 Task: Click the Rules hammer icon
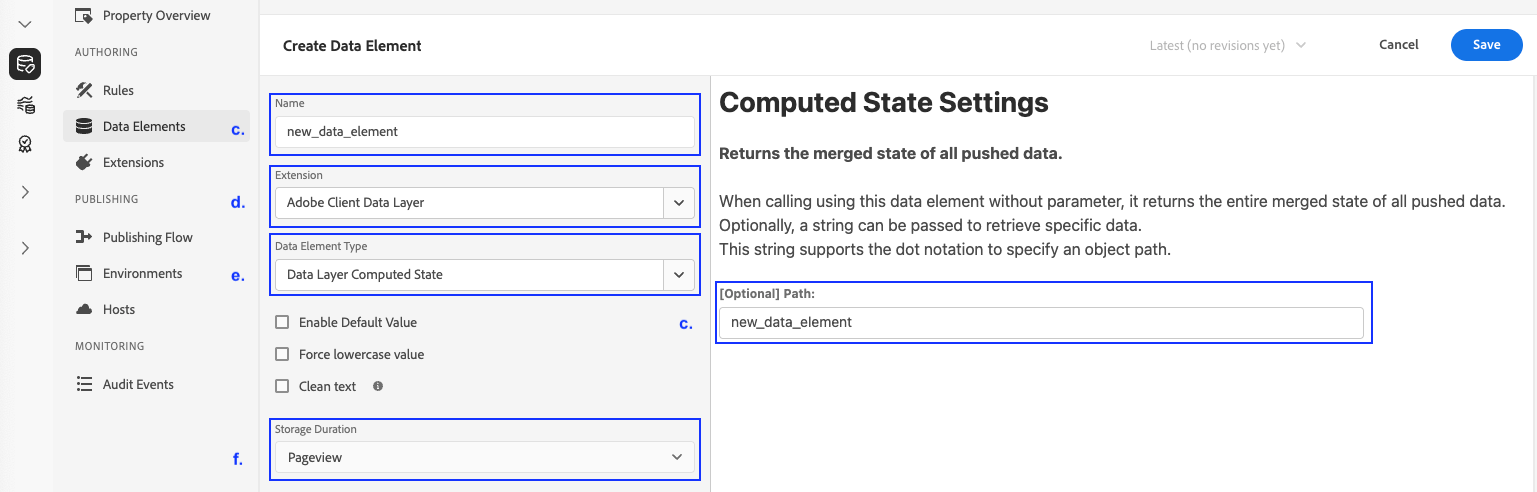coord(84,90)
